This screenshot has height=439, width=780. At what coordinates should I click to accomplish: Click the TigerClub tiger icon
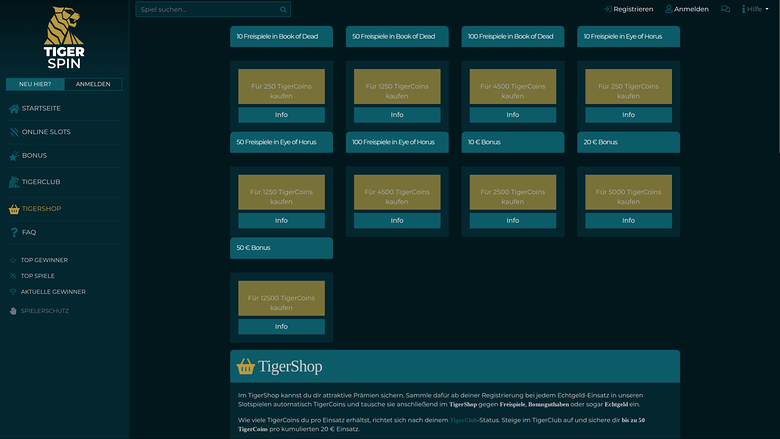14,182
